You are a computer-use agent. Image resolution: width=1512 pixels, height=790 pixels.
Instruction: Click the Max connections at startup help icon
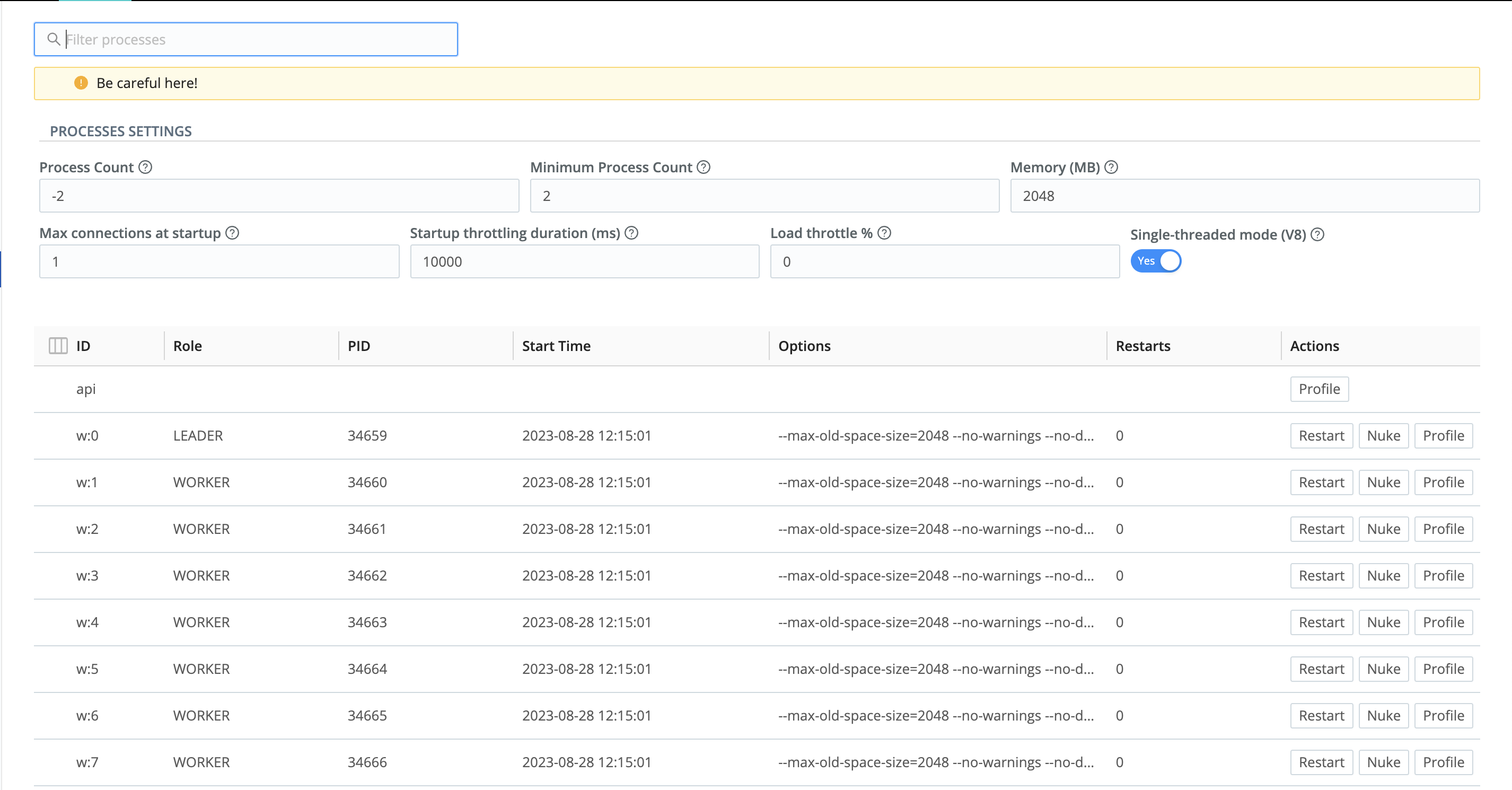(x=232, y=233)
